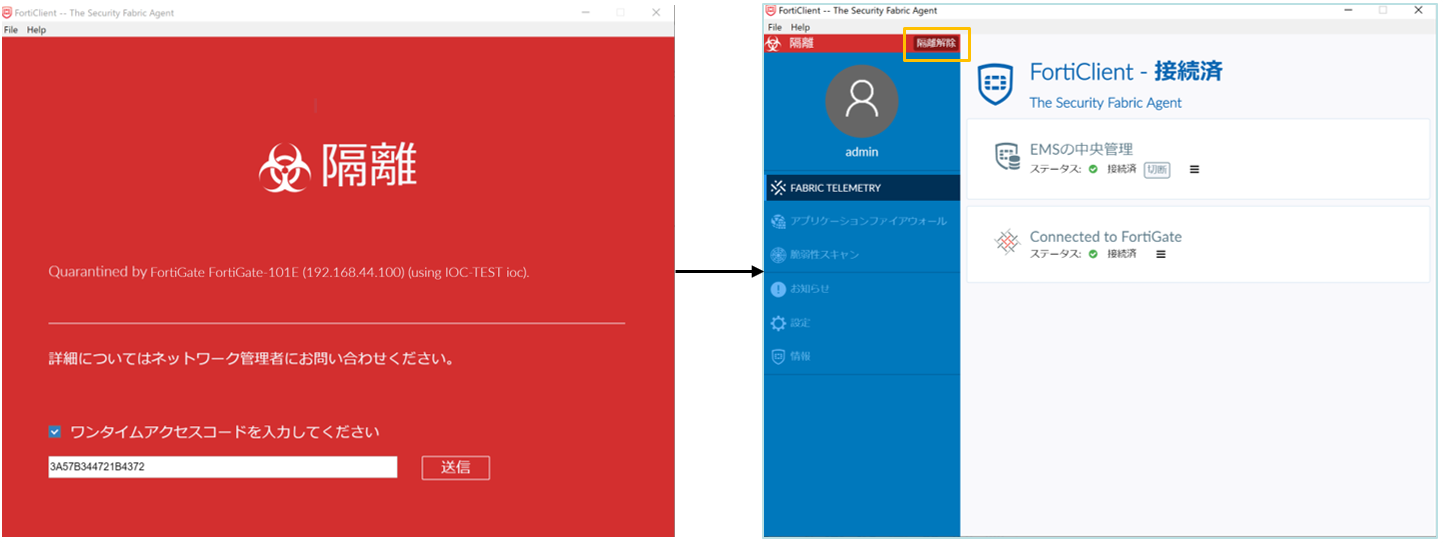Close the red quarantine FortiClient window

[656, 12]
